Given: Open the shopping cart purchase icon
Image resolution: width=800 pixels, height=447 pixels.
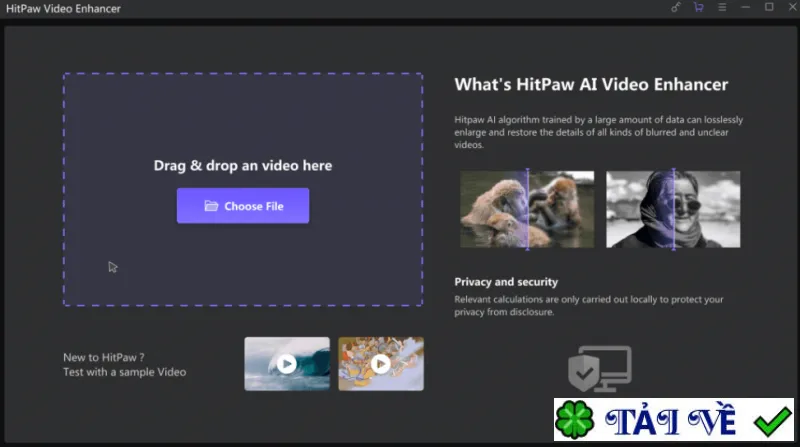Looking at the screenshot, I should (x=698, y=7).
